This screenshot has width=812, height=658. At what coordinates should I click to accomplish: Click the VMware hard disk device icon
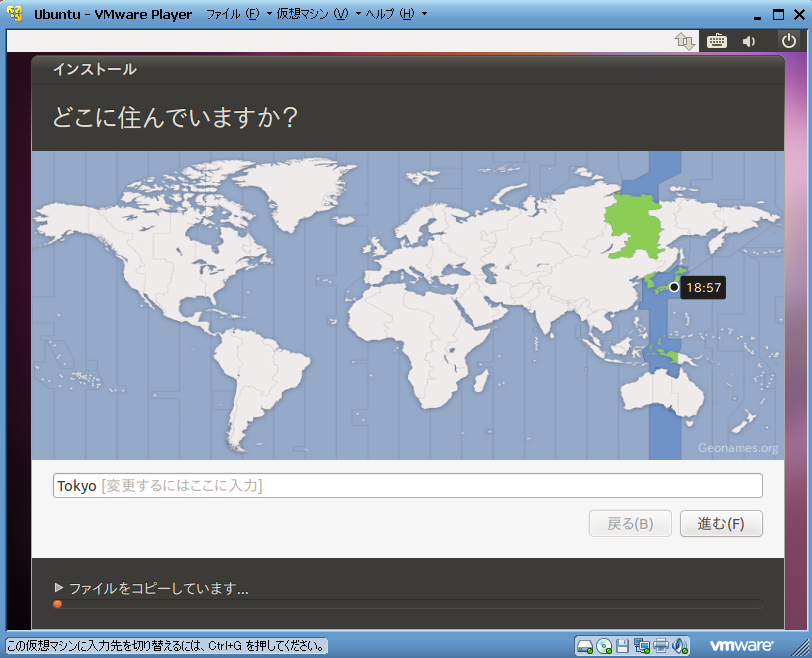click(x=585, y=646)
